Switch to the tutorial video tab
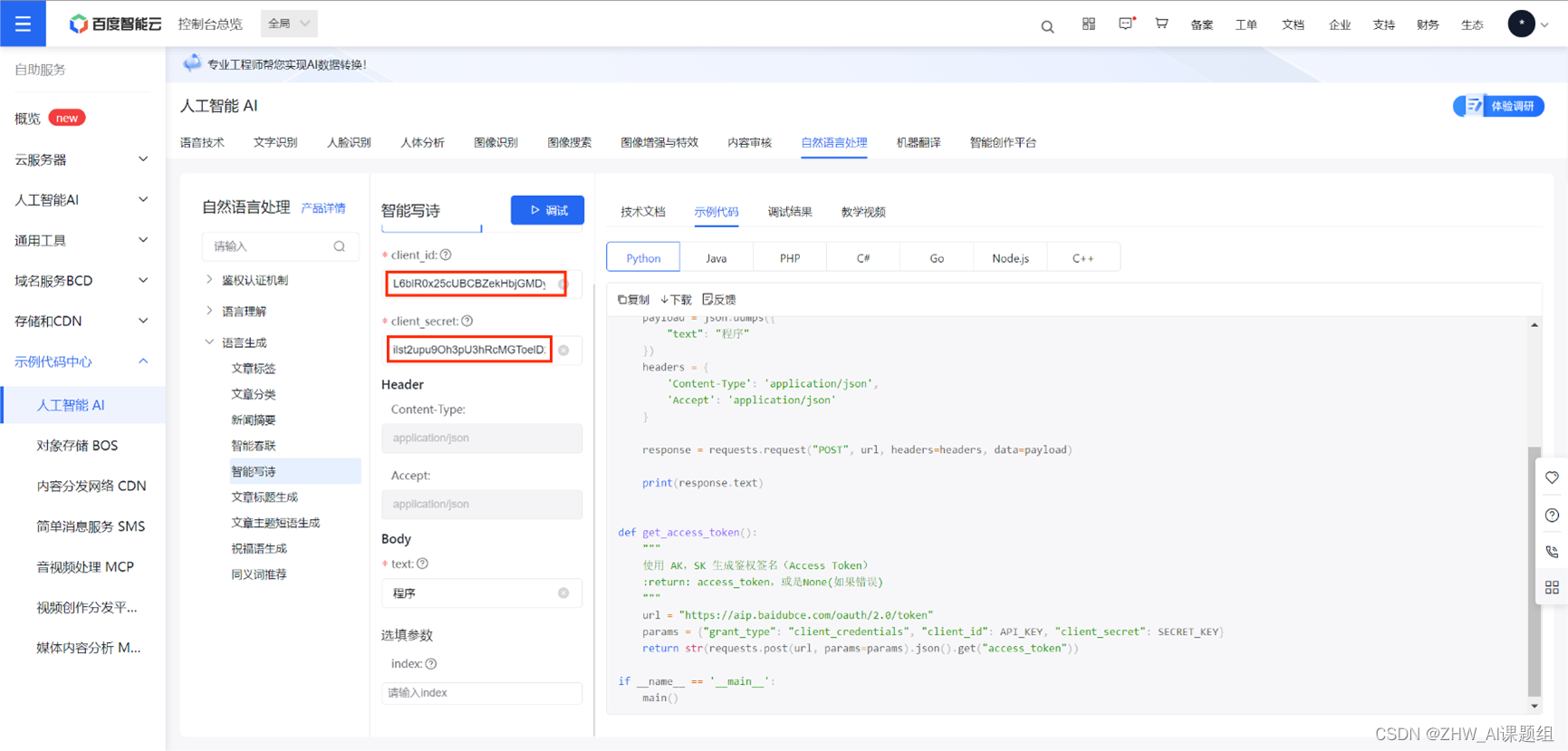1568x751 pixels. tap(863, 212)
